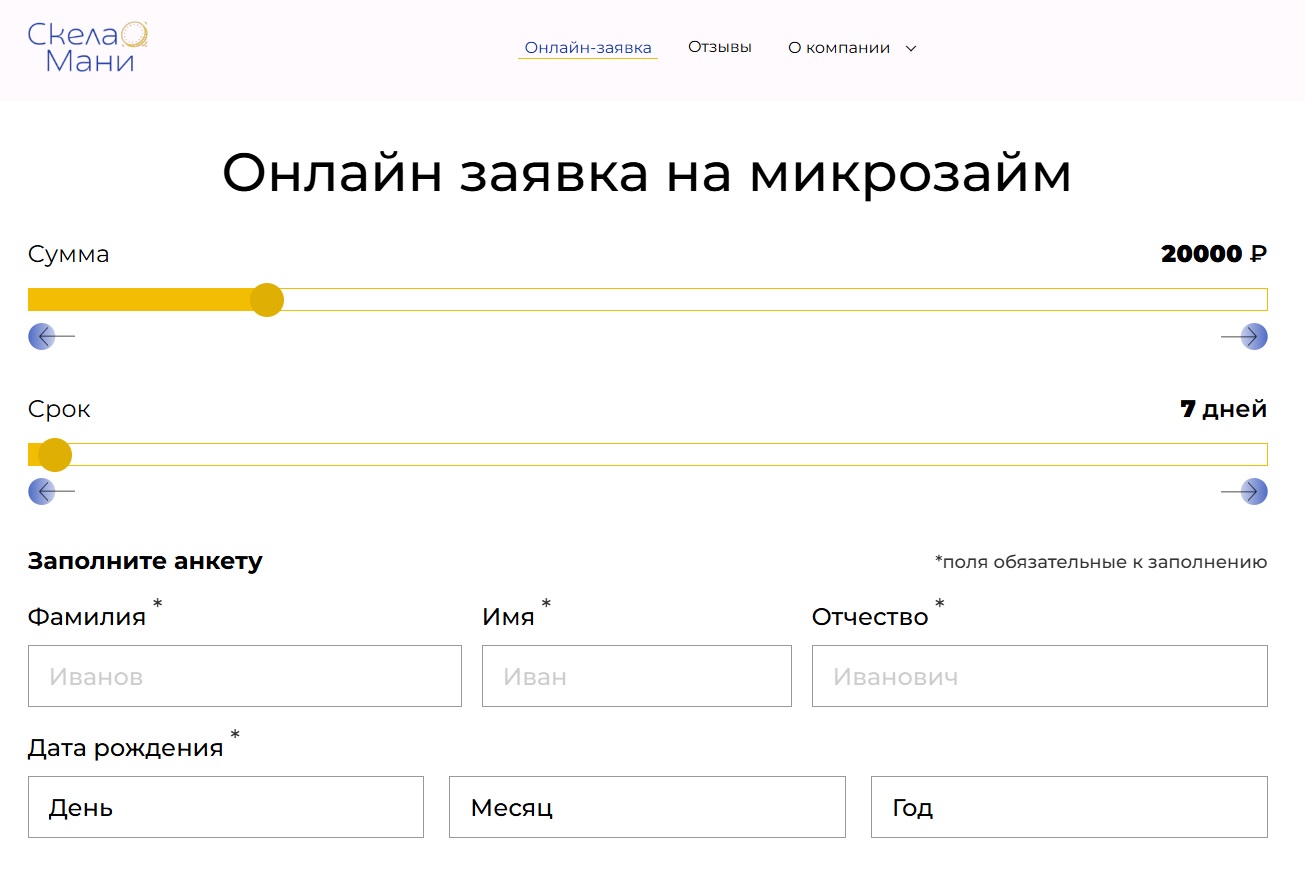
Task: Increase loan amount with right arrow under Сумма
Action: coord(1244,337)
